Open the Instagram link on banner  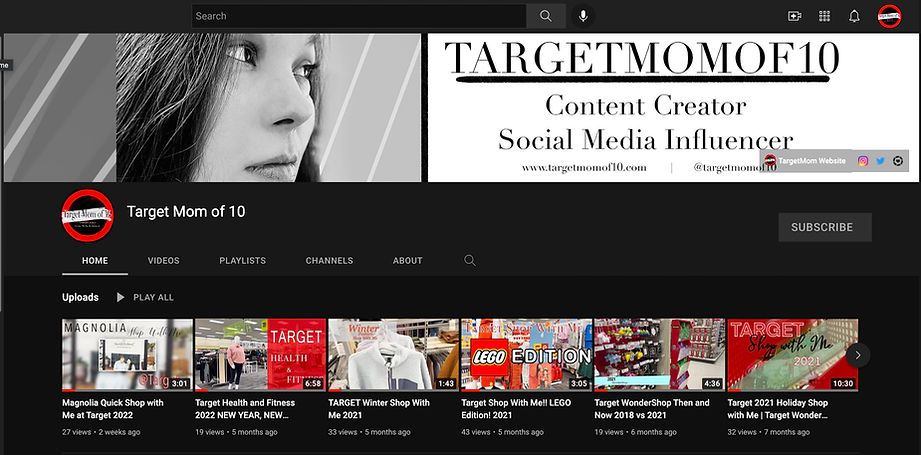[x=863, y=161]
